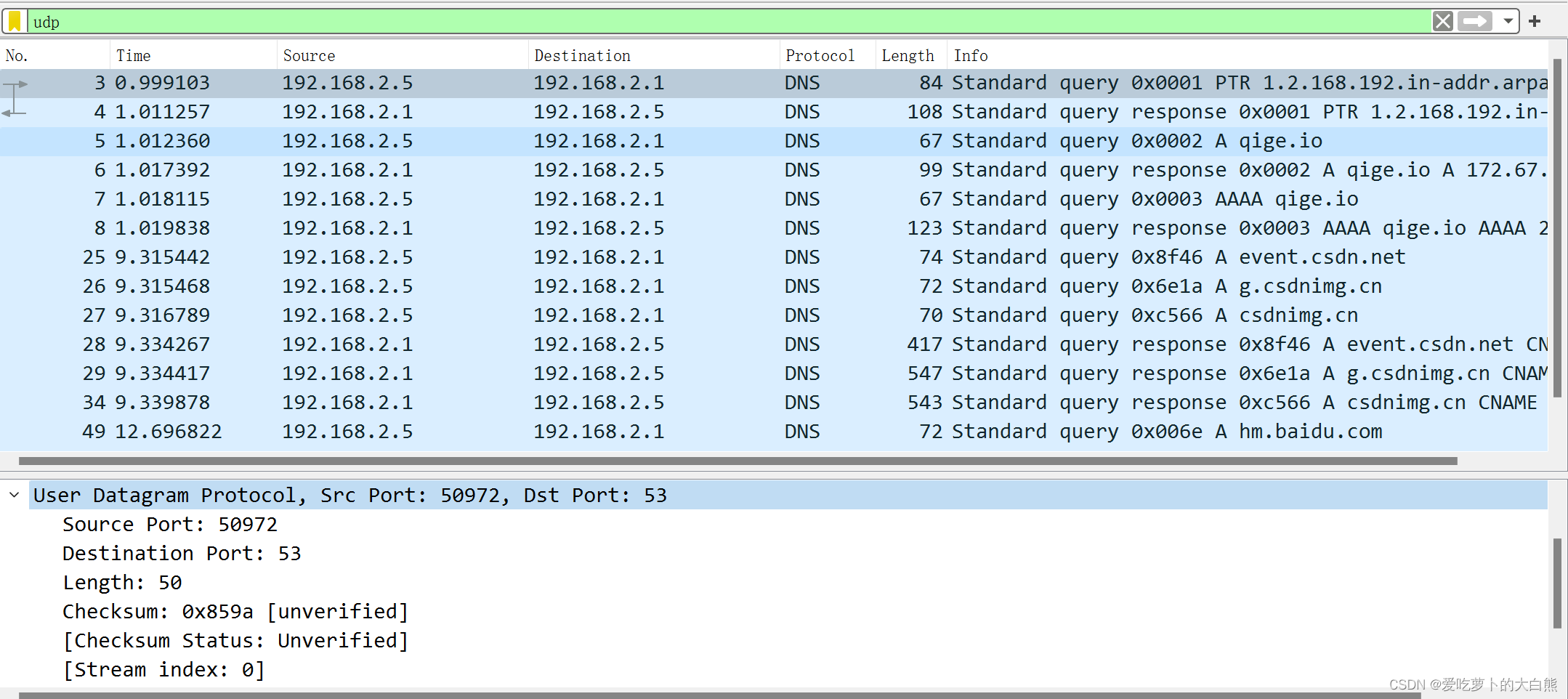
Task: Select the User Datagram Protocol header line
Action: [x=788, y=495]
